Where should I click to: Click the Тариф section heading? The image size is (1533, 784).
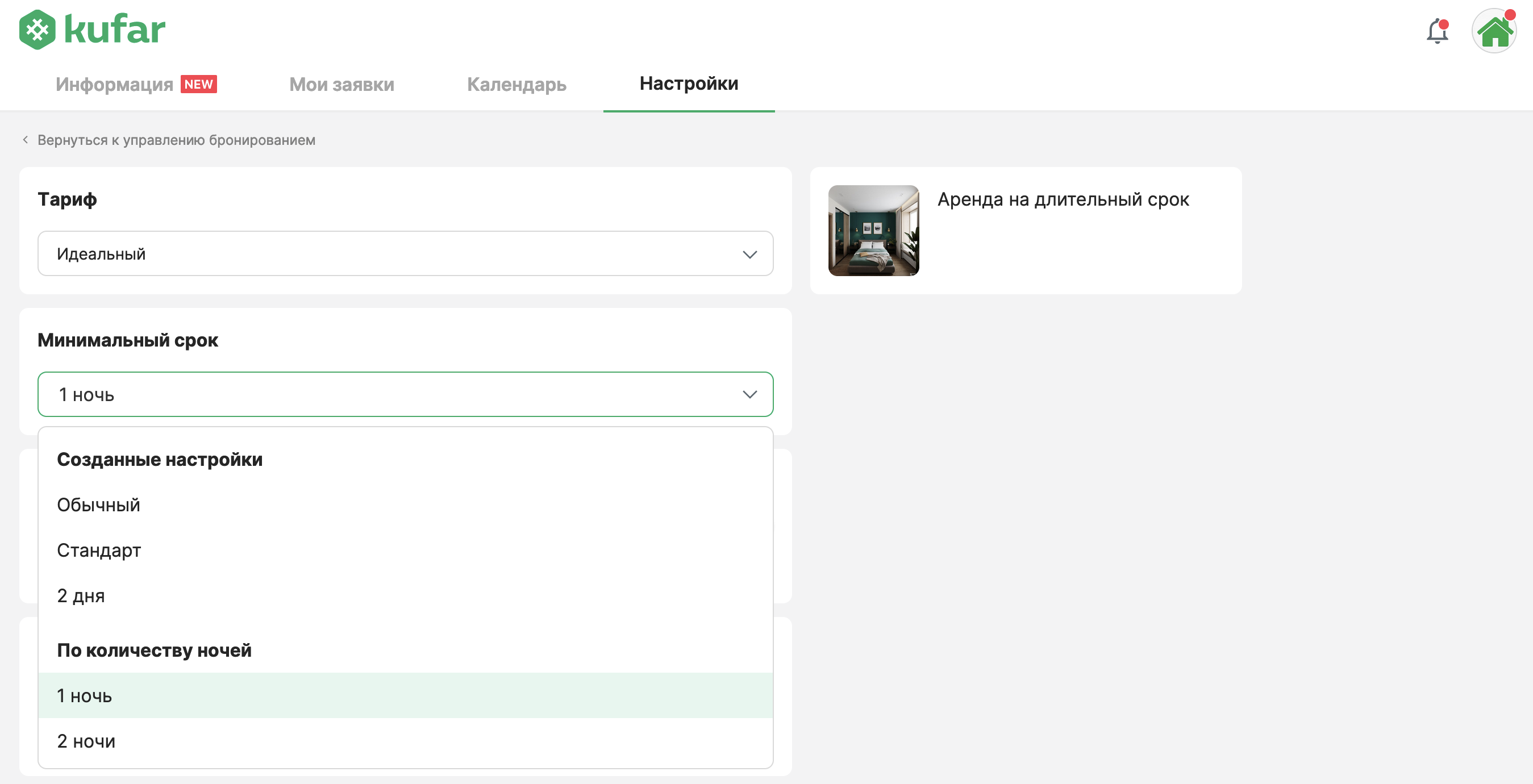click(x=67, y=199)
